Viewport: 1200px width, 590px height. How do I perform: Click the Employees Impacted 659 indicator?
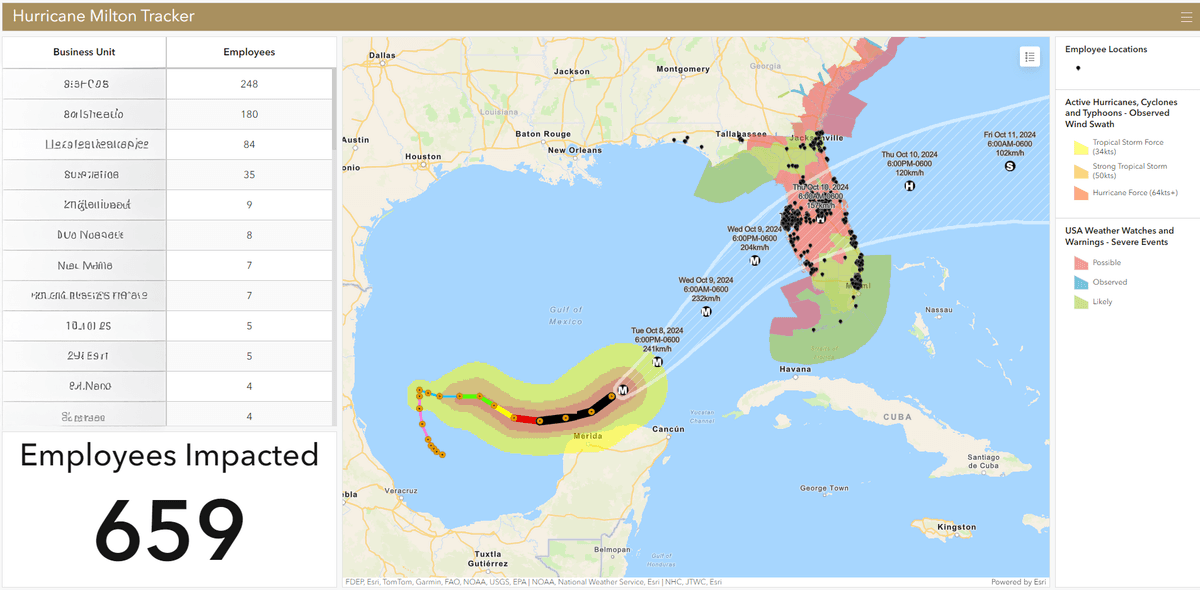(169, 508)
